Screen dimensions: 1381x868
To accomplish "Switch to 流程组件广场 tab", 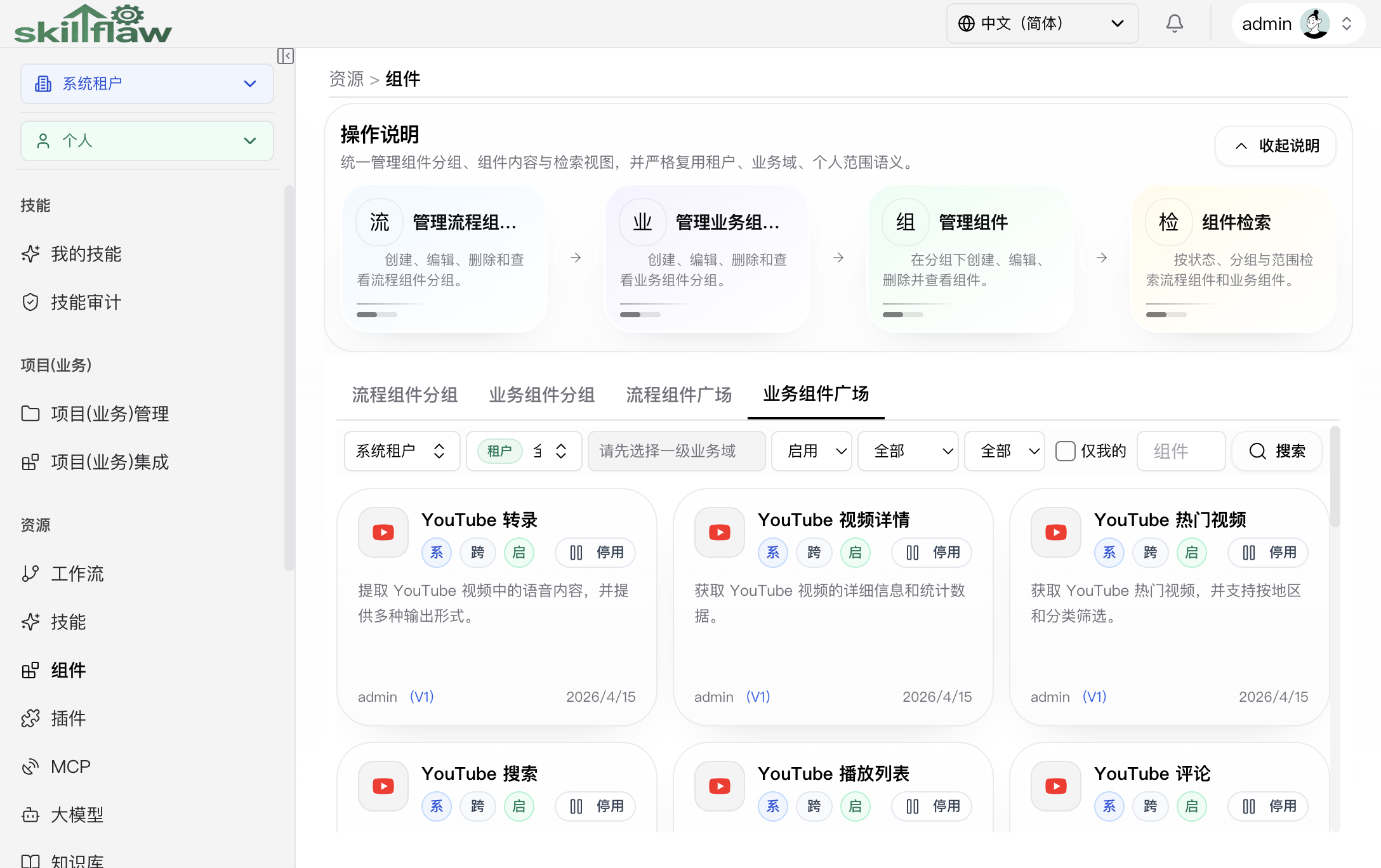I will (679, 395).
